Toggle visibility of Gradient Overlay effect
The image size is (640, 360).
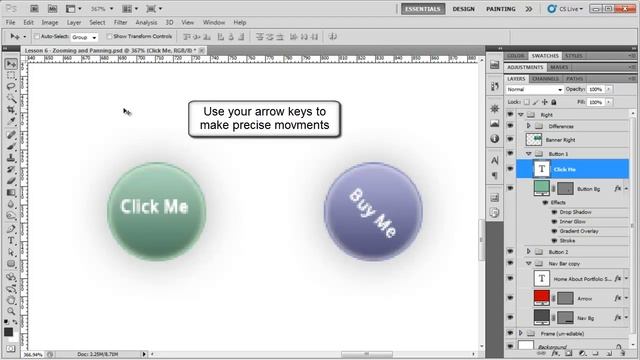tap(554, 231)
